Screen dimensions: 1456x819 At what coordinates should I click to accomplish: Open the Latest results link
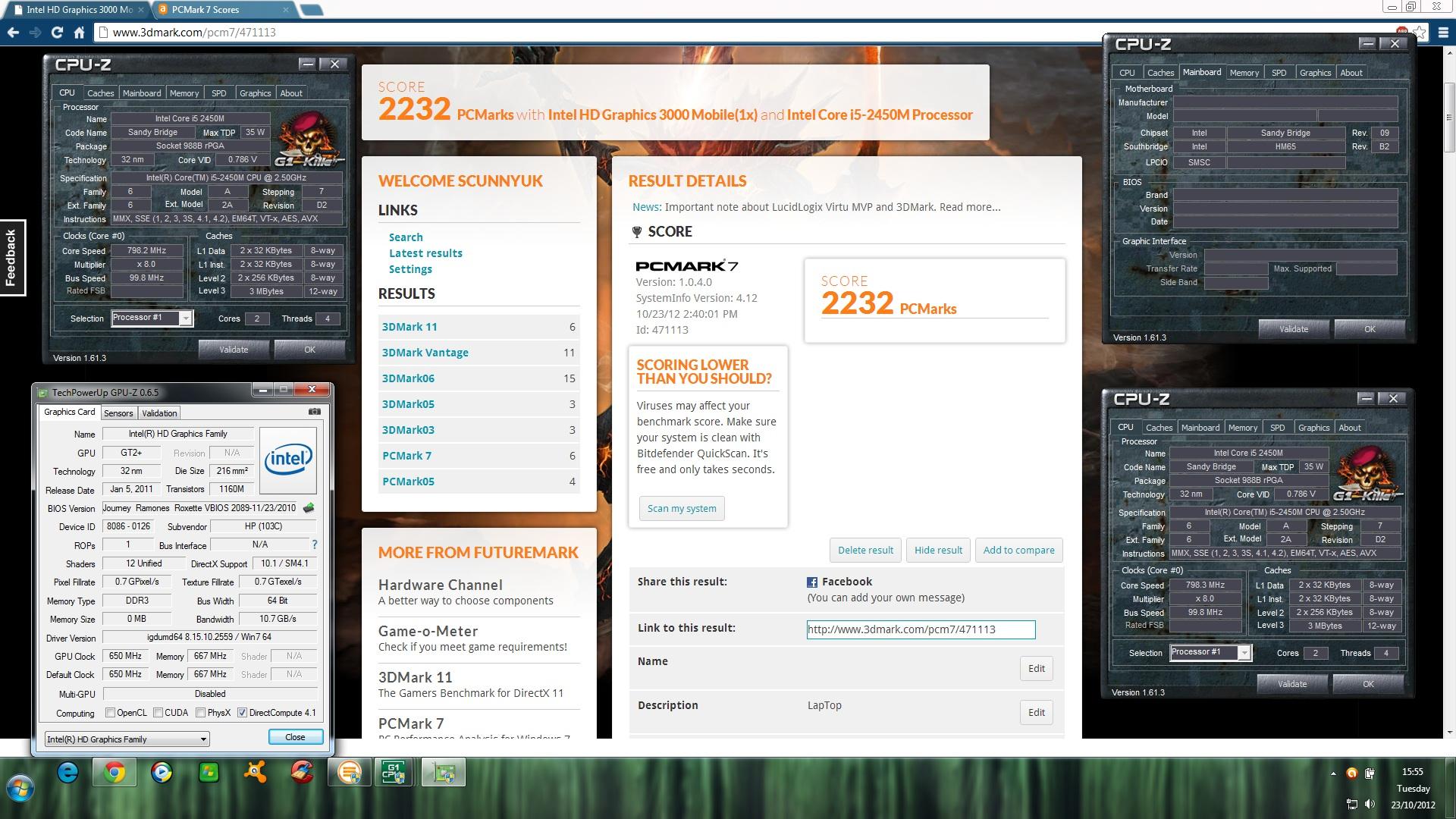click(x=425, y=253)
